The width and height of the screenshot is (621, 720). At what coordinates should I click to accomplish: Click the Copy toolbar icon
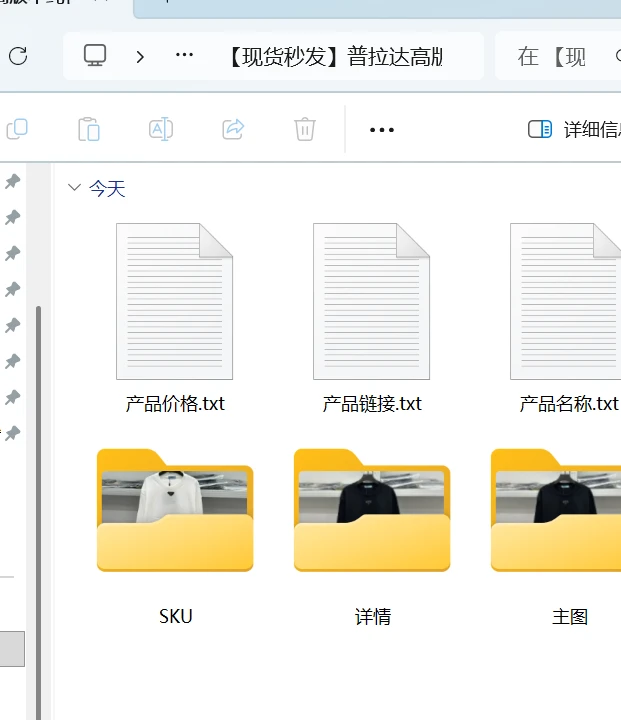point(17,129)
